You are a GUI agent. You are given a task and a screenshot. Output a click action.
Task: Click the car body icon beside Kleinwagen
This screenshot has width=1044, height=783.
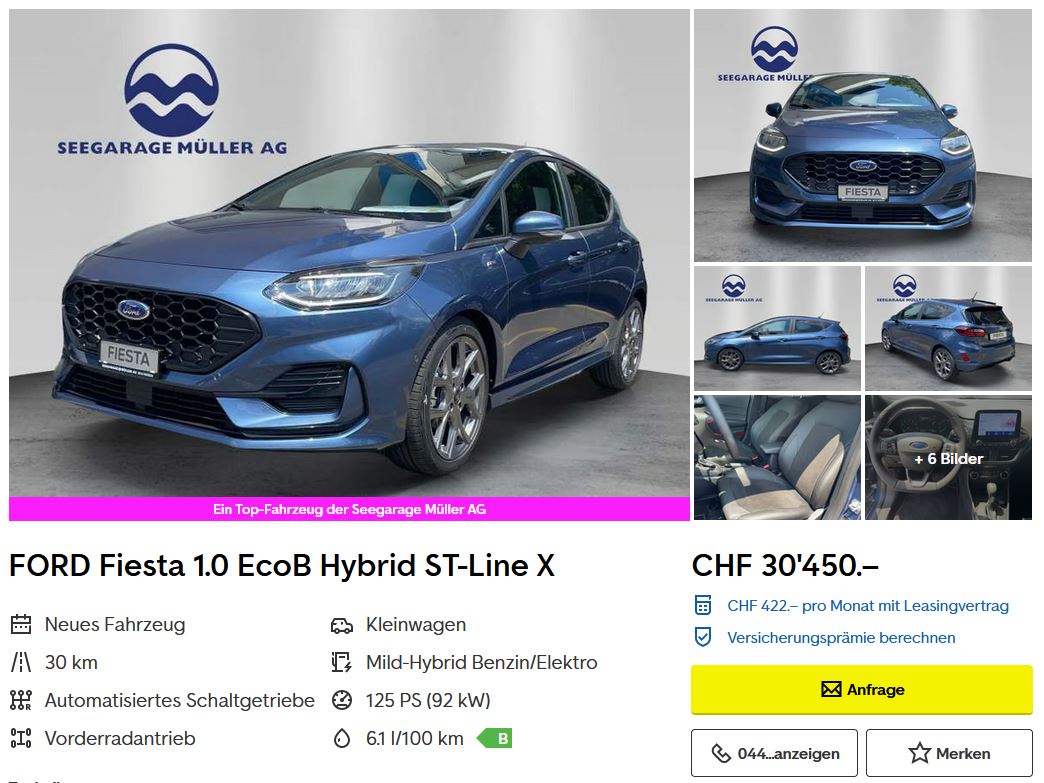coord(342,625)
